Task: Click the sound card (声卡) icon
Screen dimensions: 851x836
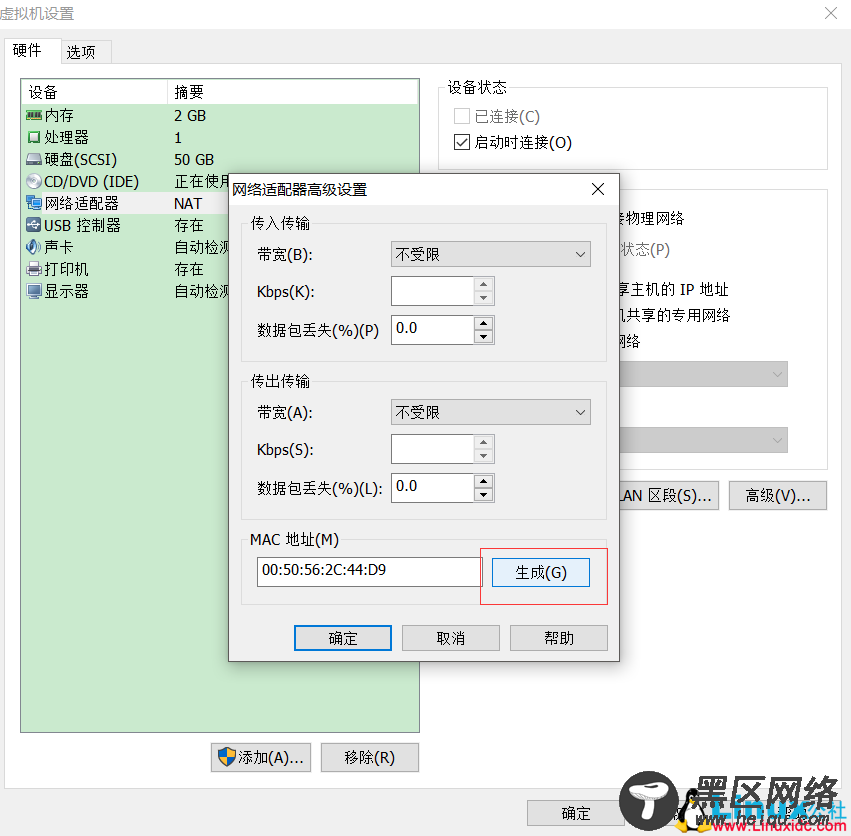Action: tap(34, 247)
